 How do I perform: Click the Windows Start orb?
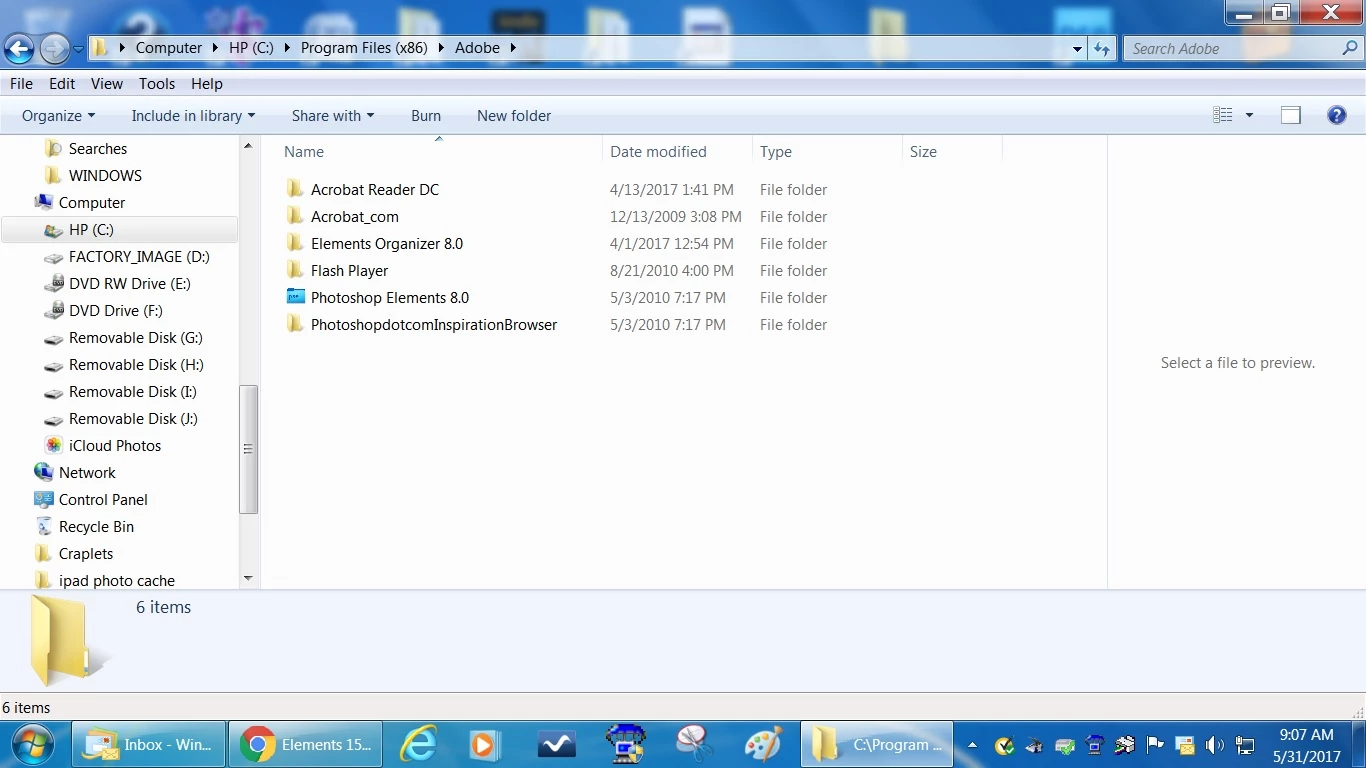tap(31, 745)
